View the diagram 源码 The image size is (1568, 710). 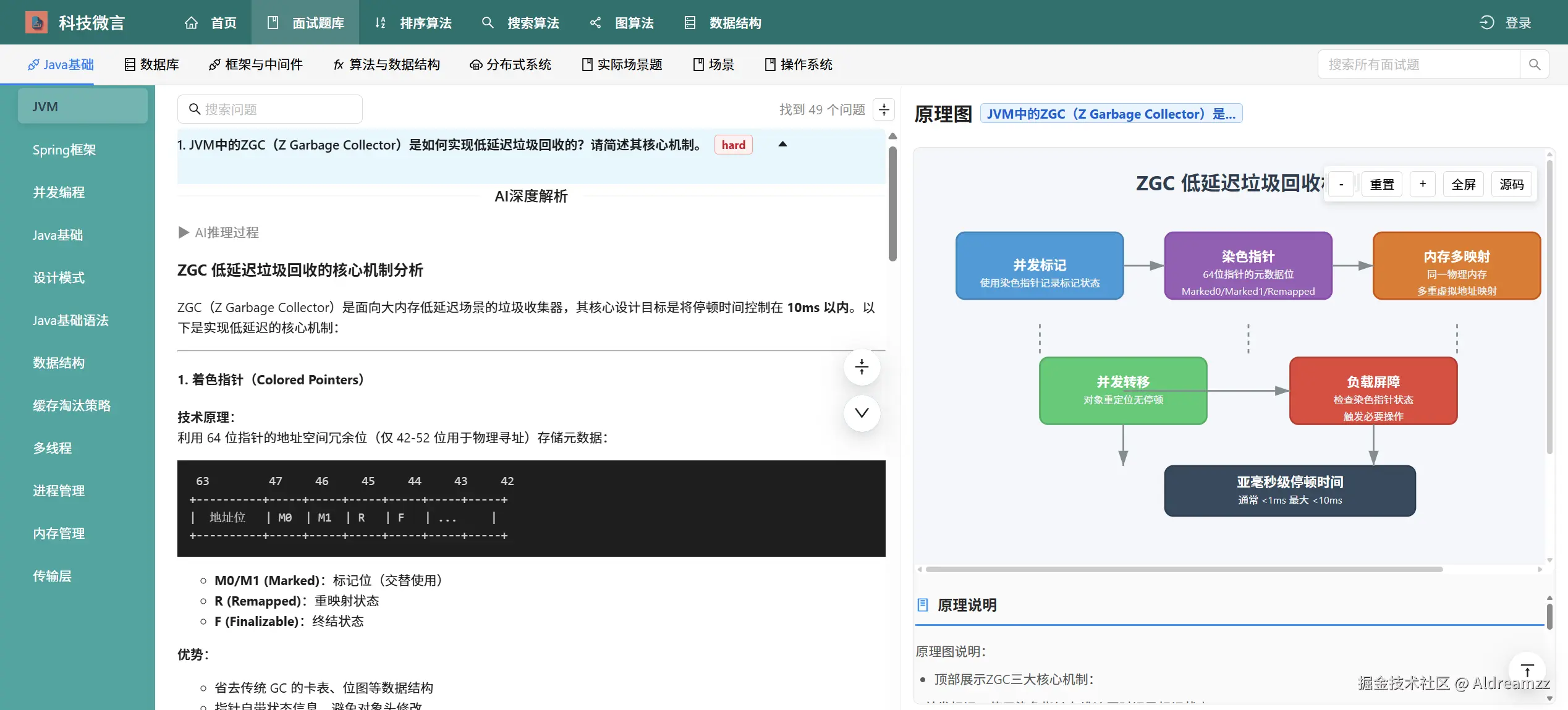tap(1512, 184)
